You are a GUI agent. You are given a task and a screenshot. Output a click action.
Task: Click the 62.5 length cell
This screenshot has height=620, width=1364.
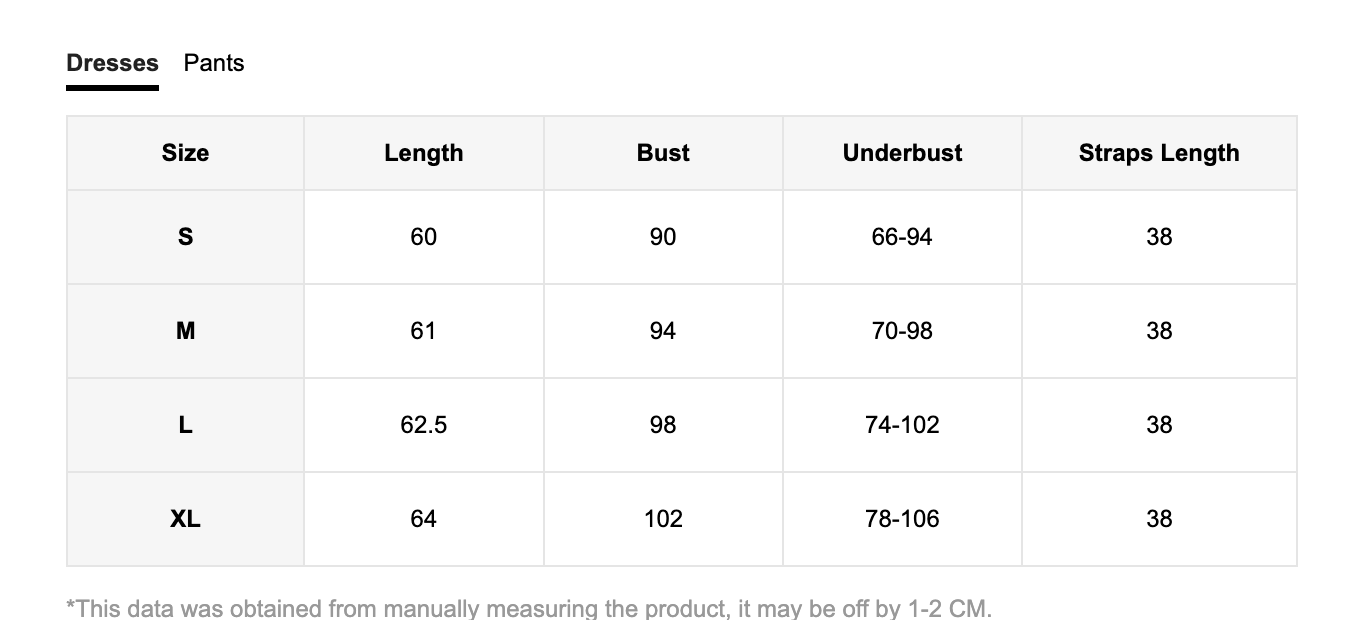pyautogui.click(x=424, y=425)
